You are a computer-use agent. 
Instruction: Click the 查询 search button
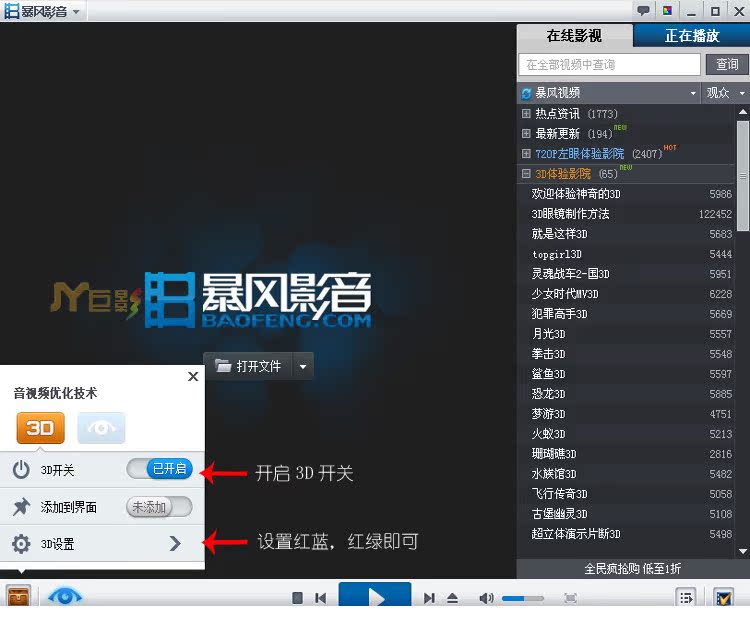coord(727,65)
